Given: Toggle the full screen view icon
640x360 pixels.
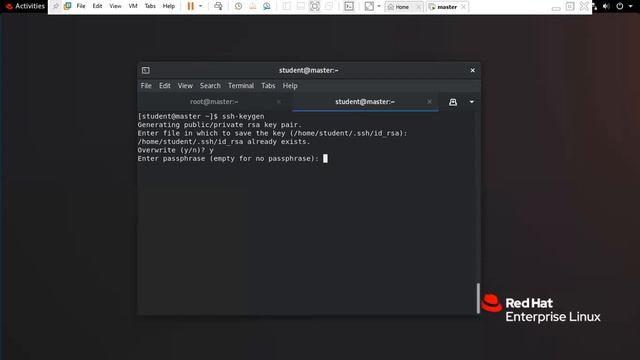Looking at the screenshot, I should [x=315, y=6].
